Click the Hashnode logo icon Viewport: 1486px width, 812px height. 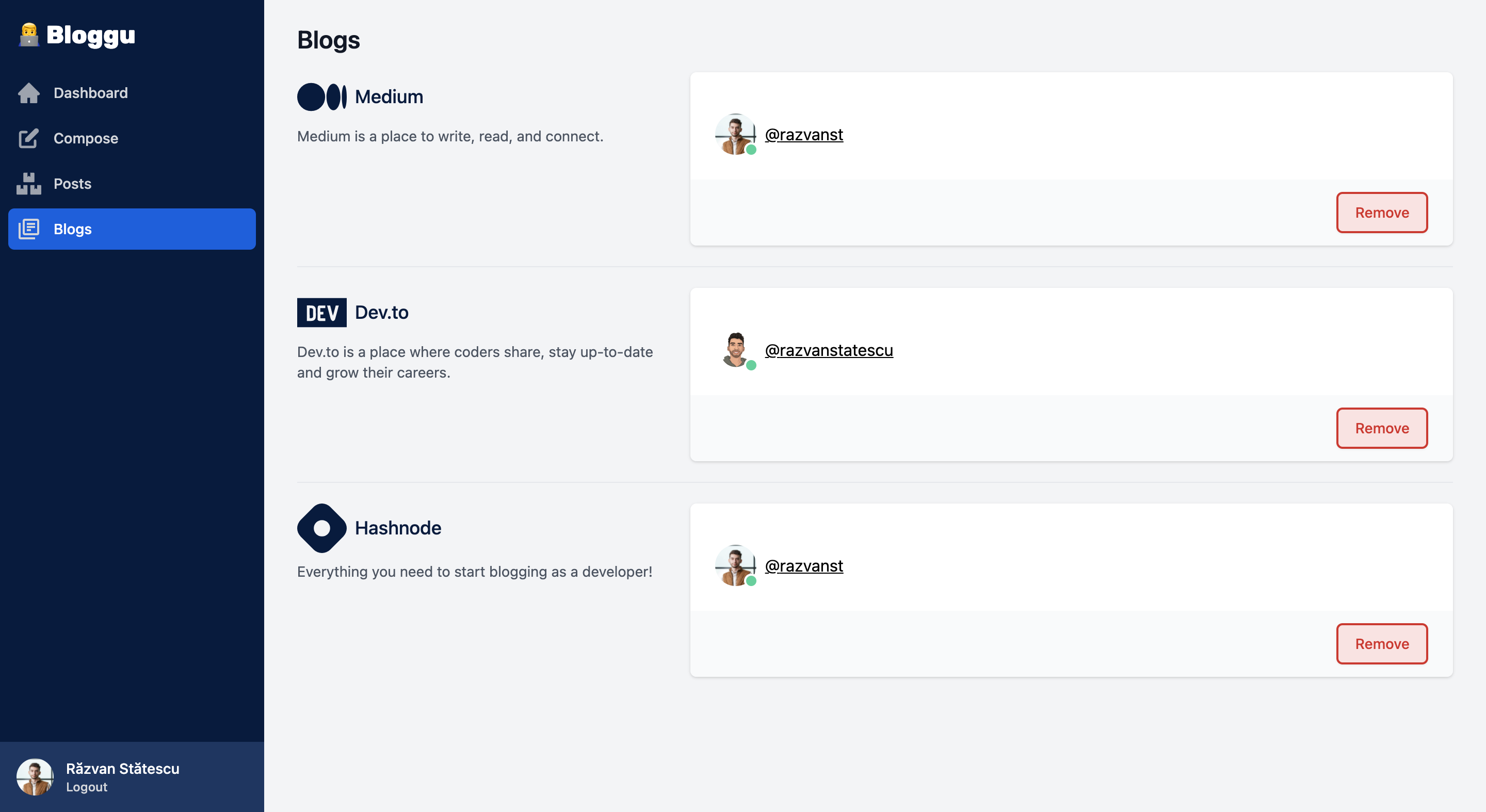pos(322,528)
